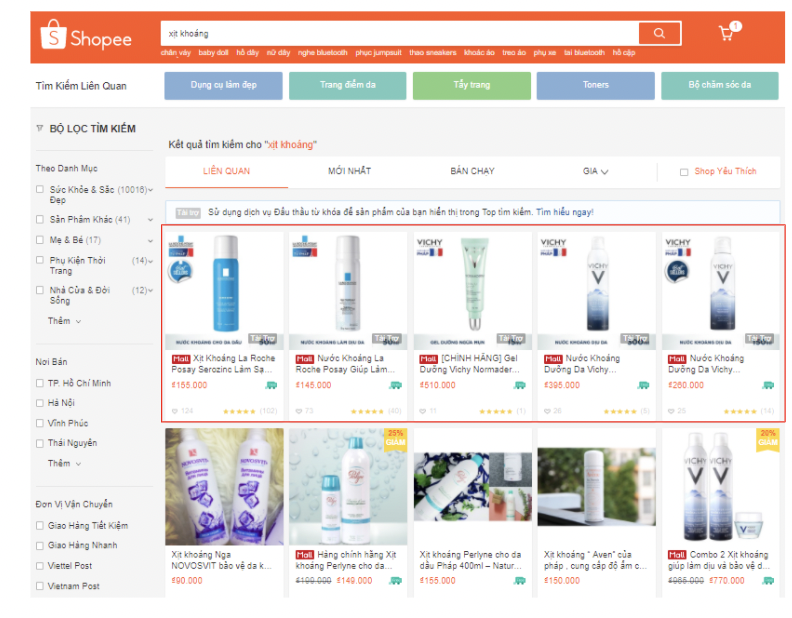
Task: Check the Sản Phẩm Khác category
Action: coord(40,219)
